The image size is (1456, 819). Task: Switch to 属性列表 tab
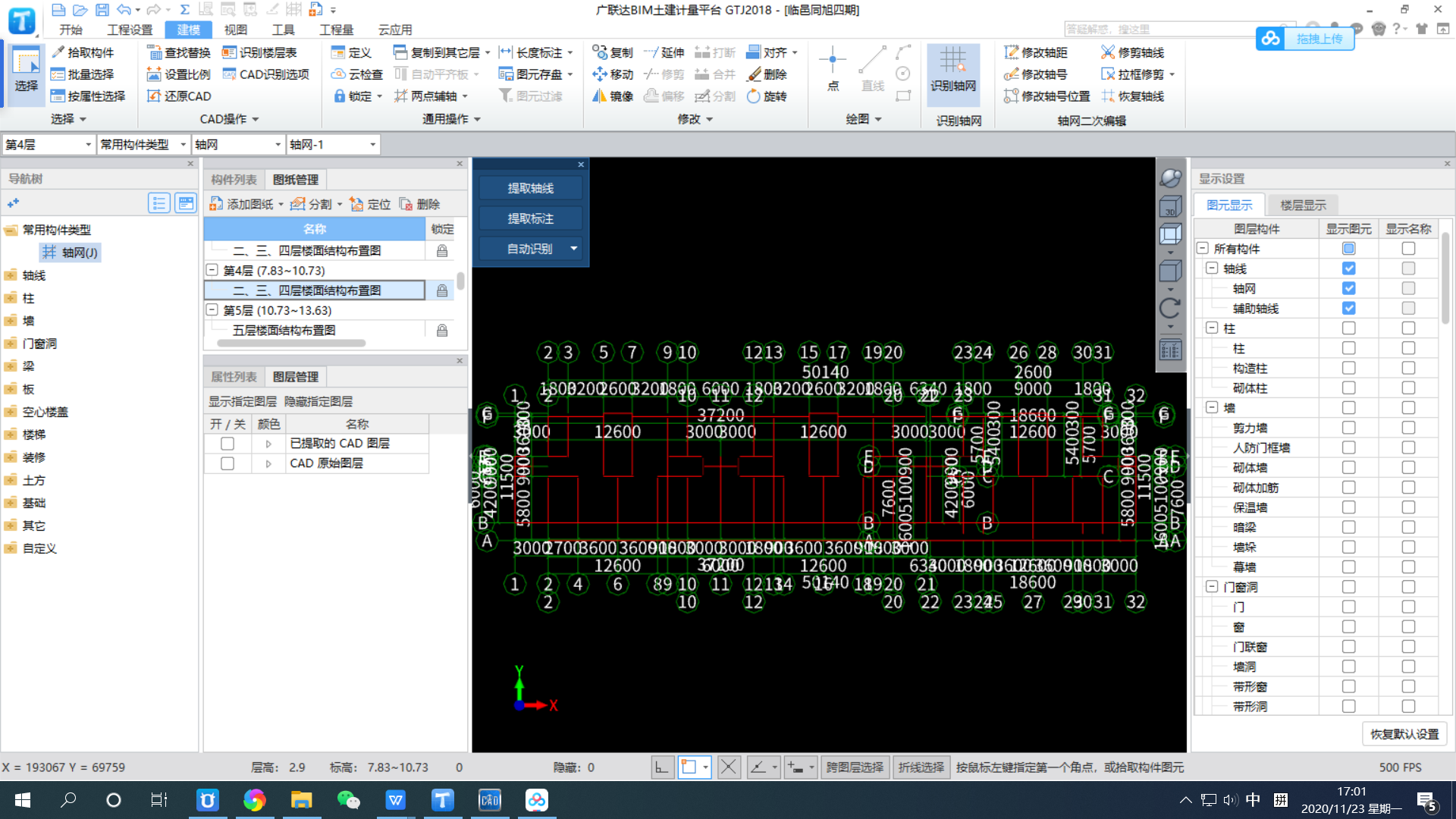tap(234, 377)
